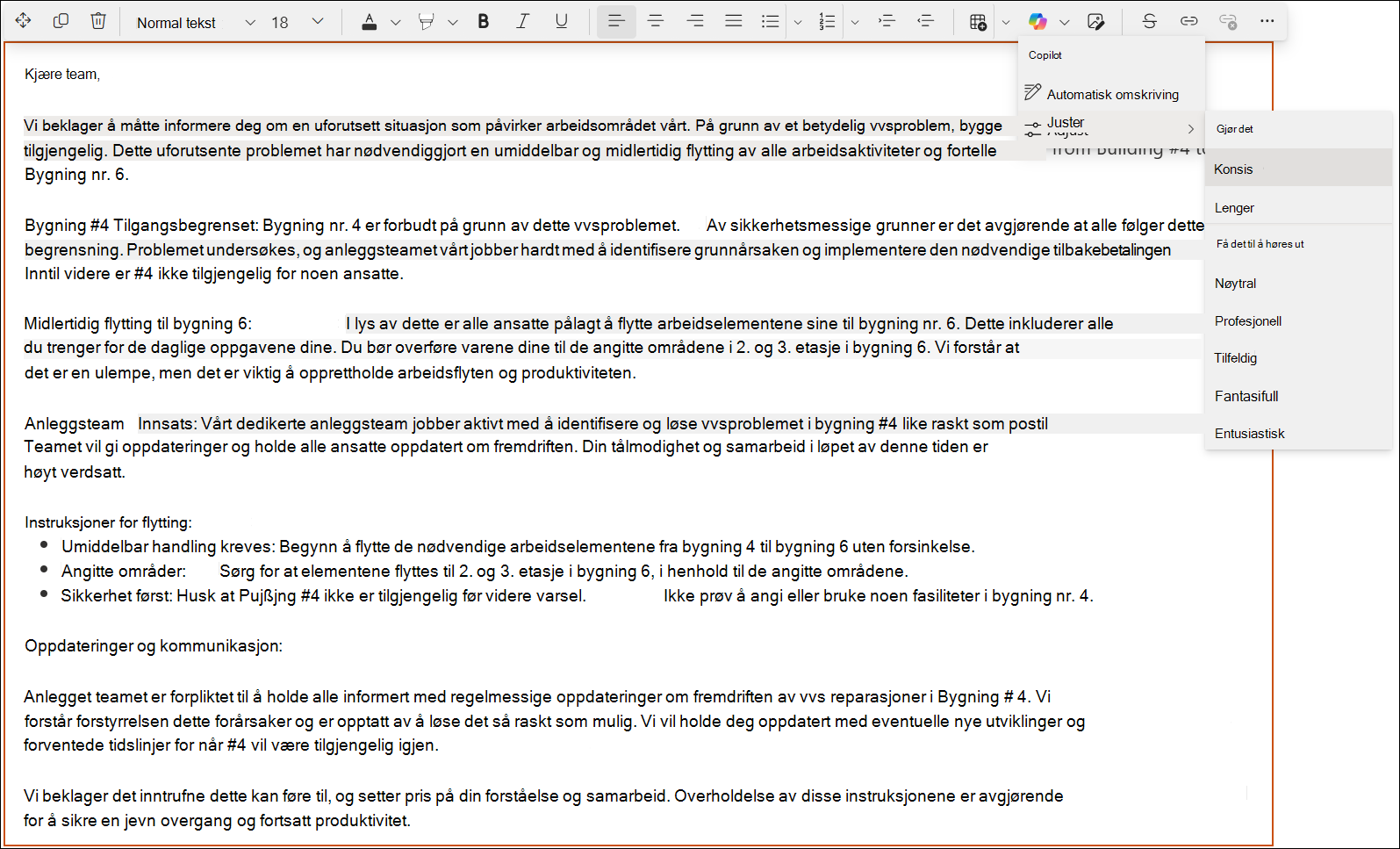Click the Kjære team greeting text
1400x849 pixels.
(62, 75)
